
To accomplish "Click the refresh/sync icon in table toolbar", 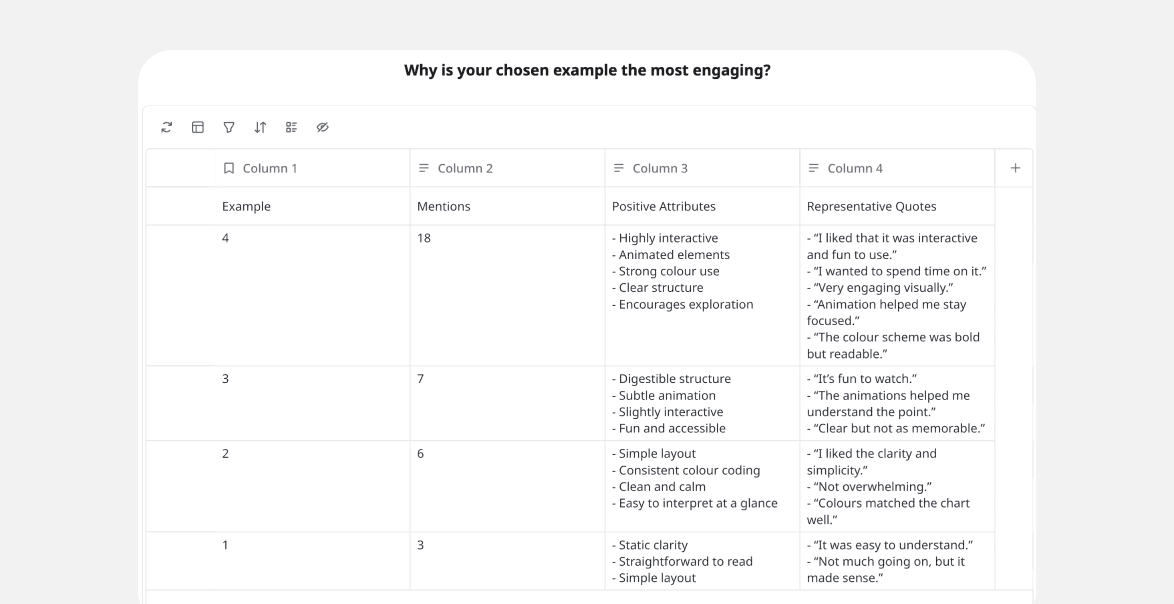I will point(167,127).
